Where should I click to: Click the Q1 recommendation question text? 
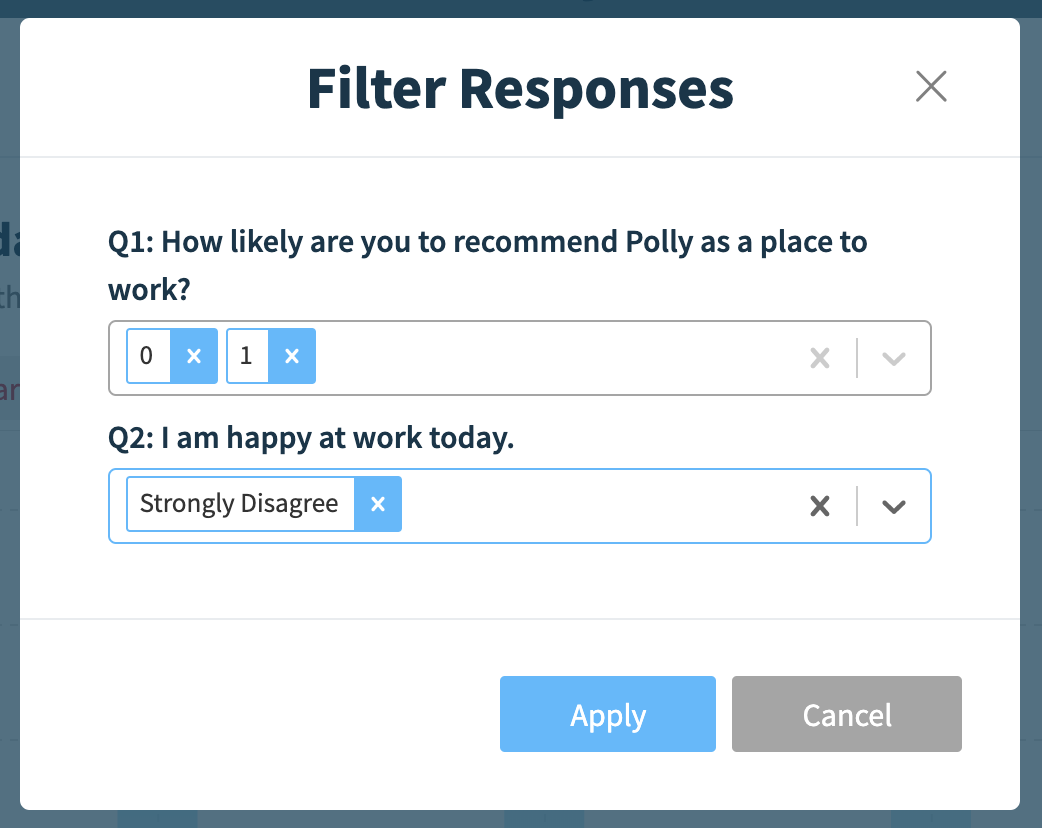point(487,241)
